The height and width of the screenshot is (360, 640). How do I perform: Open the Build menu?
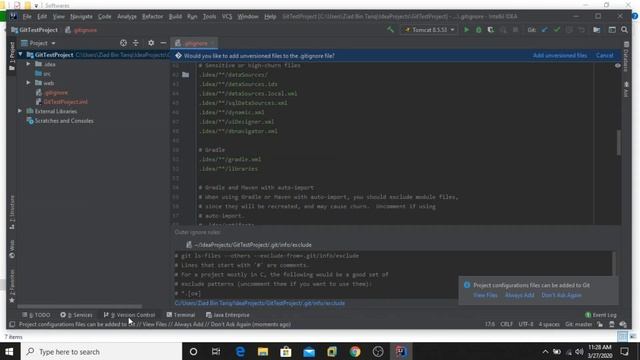point(176,17)
